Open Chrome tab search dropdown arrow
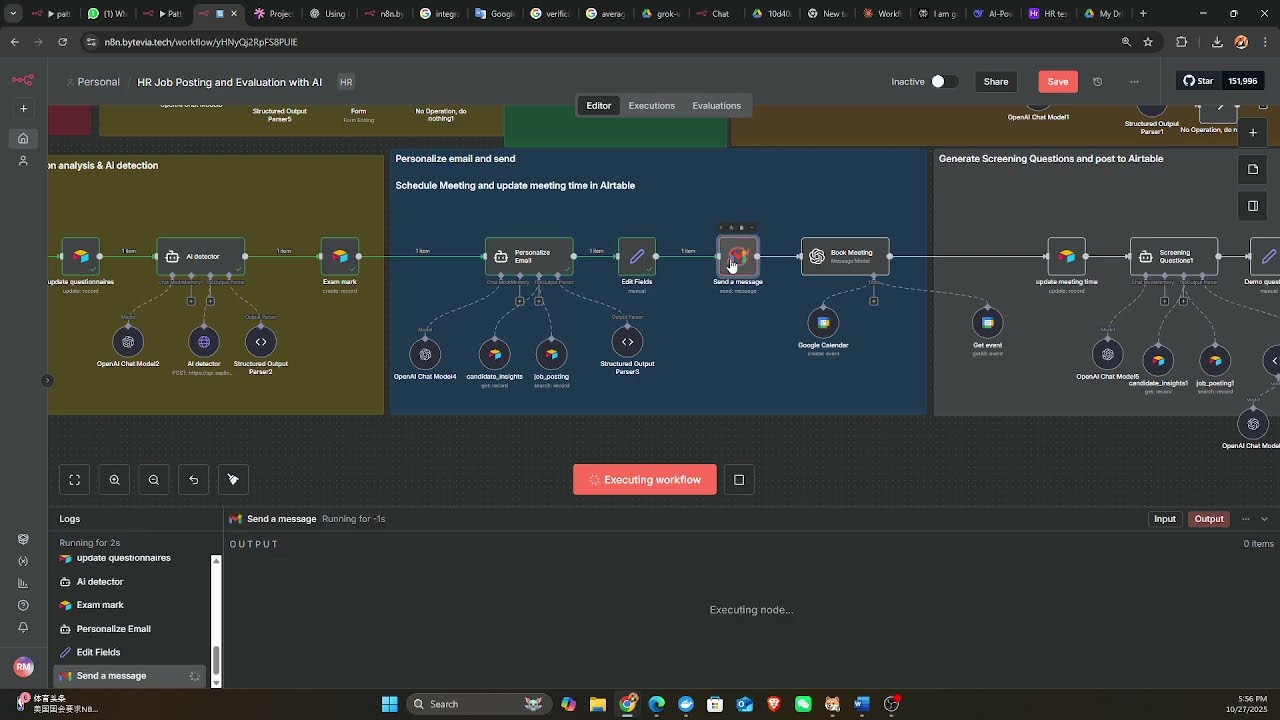This screenshot has height=720, width=1280. tap(13, 14)
